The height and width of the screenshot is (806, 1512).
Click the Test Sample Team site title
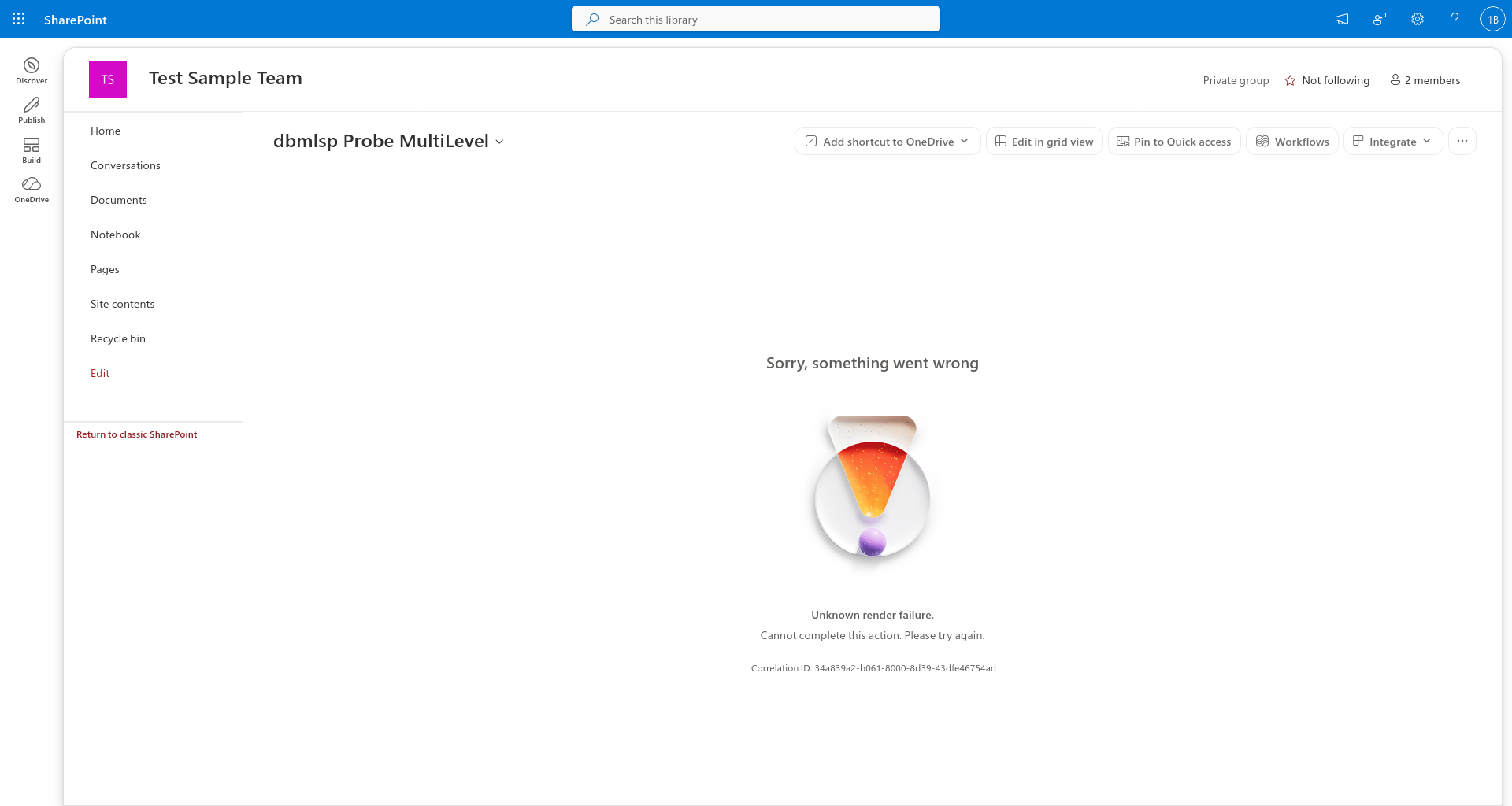pos(225,78)
